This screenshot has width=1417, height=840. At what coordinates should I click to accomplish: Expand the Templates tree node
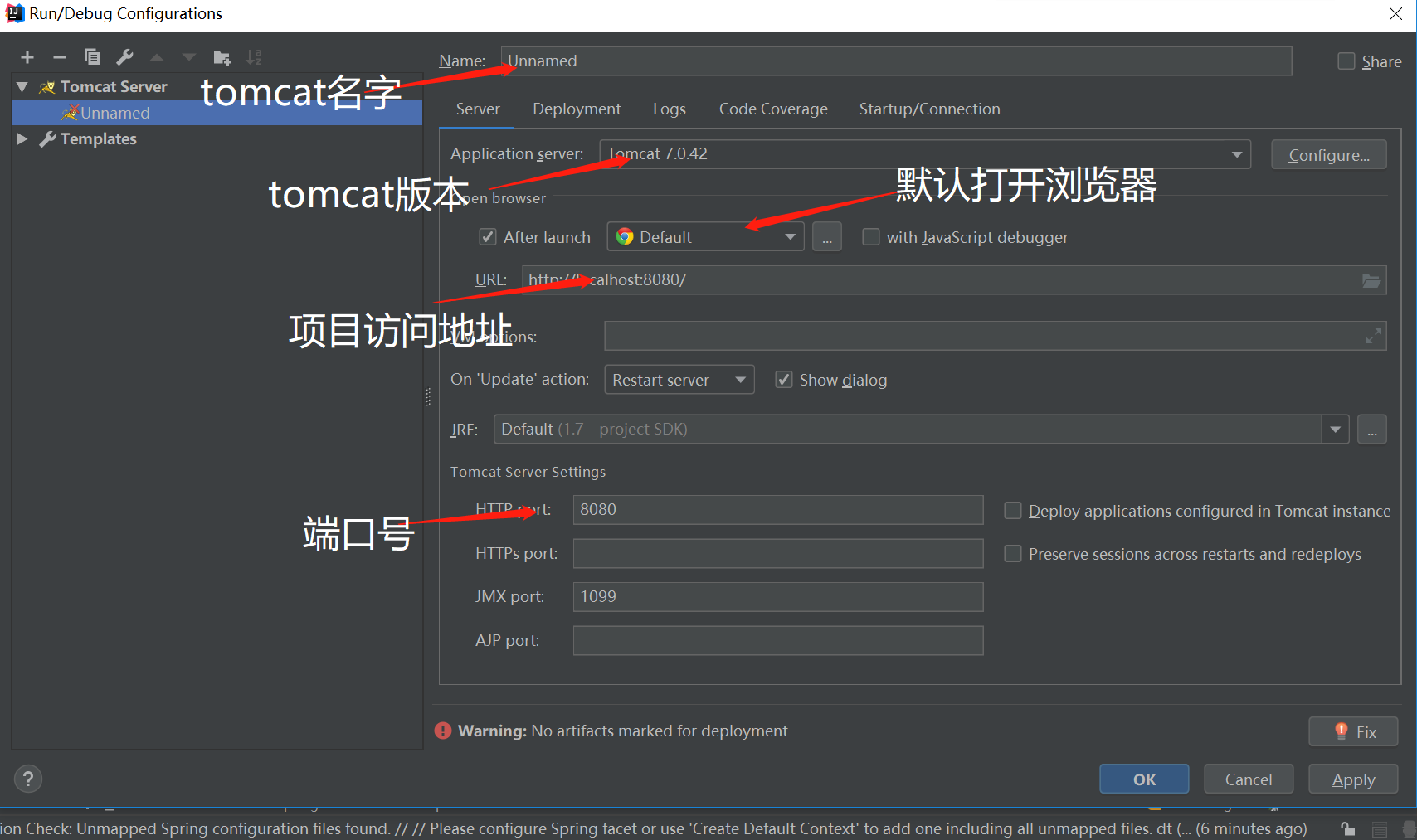pos(22,138)
